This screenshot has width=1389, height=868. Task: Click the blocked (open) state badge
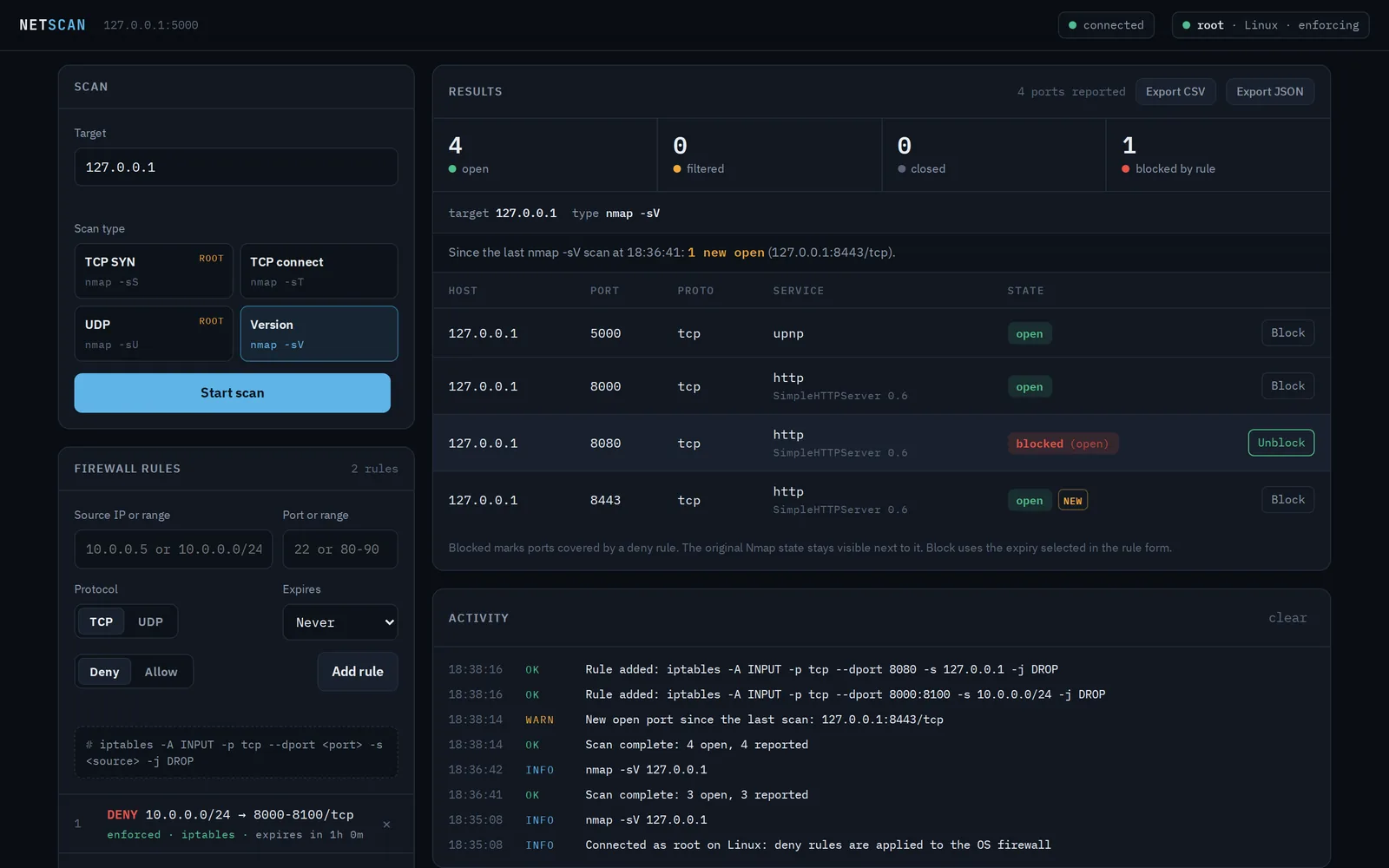pyautogui.click(x=1063, y=444)
